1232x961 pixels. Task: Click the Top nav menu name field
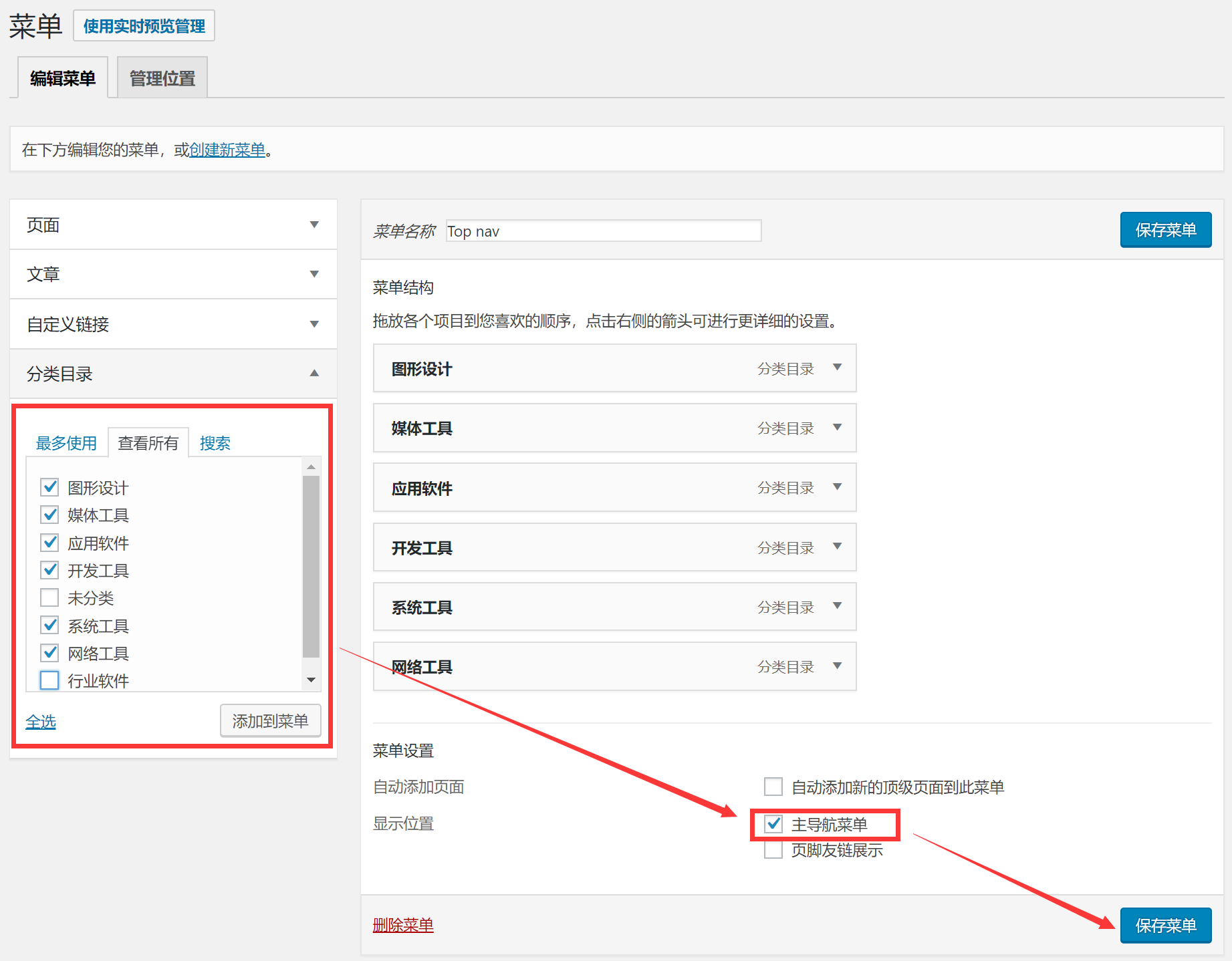[x=602, y=231]
